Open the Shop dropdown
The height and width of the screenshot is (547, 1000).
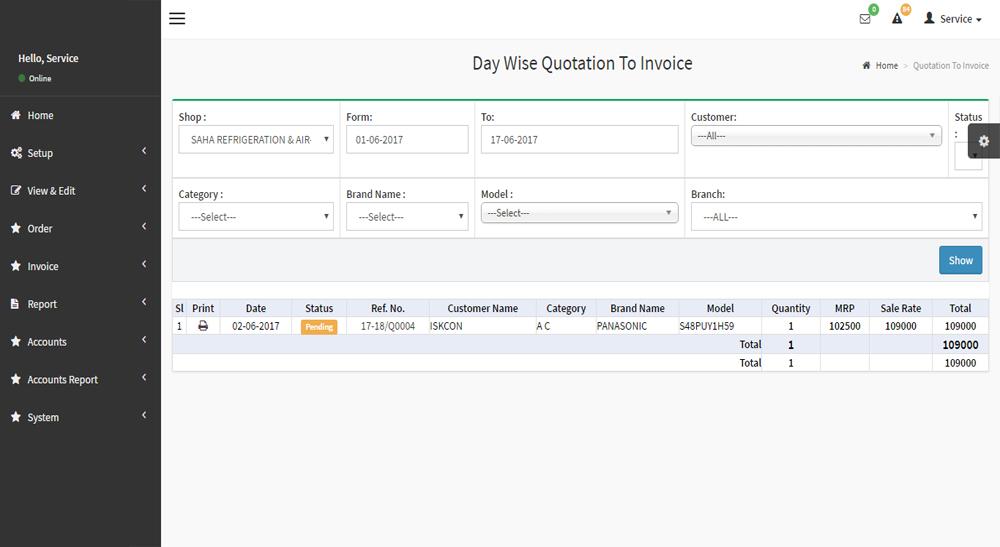coord(256,140)
